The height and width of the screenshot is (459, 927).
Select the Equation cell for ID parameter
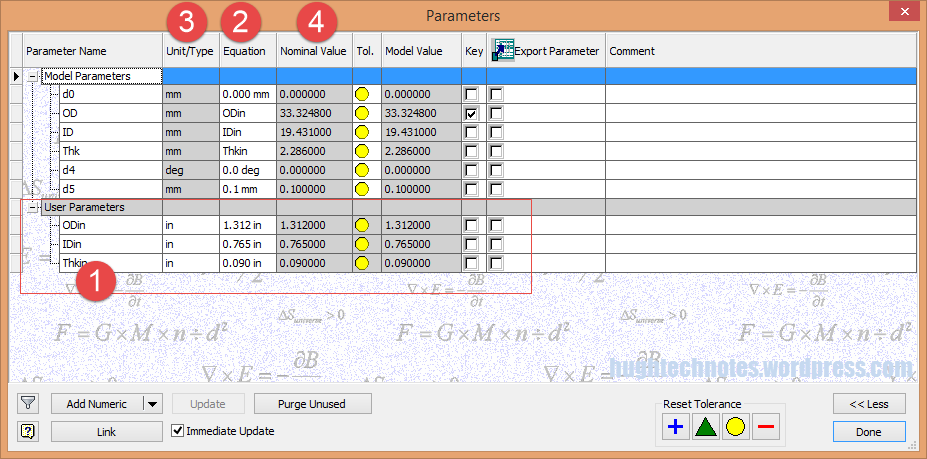pos(247,132)
